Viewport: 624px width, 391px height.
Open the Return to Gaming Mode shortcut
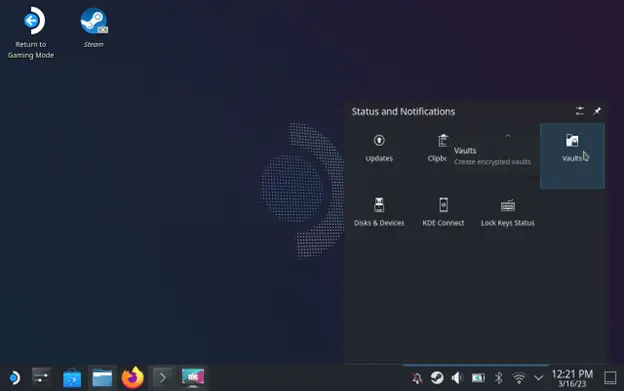31,33
